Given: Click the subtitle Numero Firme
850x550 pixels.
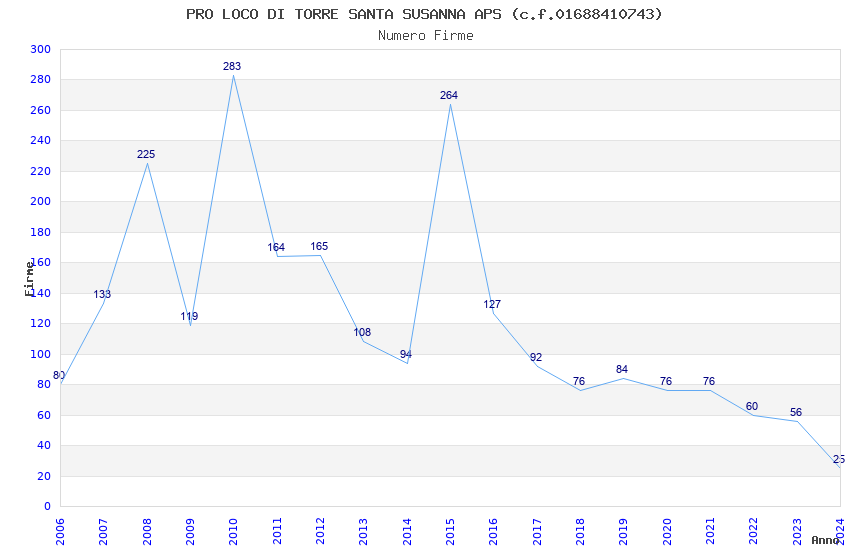Looking at the screenshot, I should (426, 36).
